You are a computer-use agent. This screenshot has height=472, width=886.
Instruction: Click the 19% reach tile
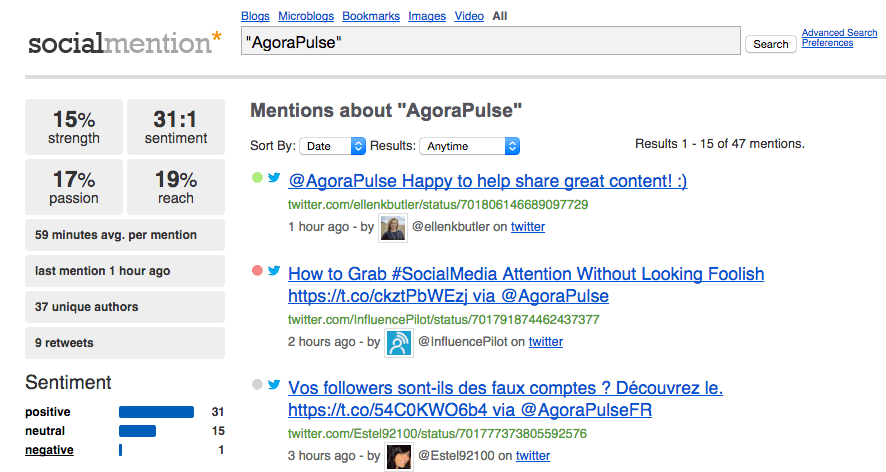(176, 187)
